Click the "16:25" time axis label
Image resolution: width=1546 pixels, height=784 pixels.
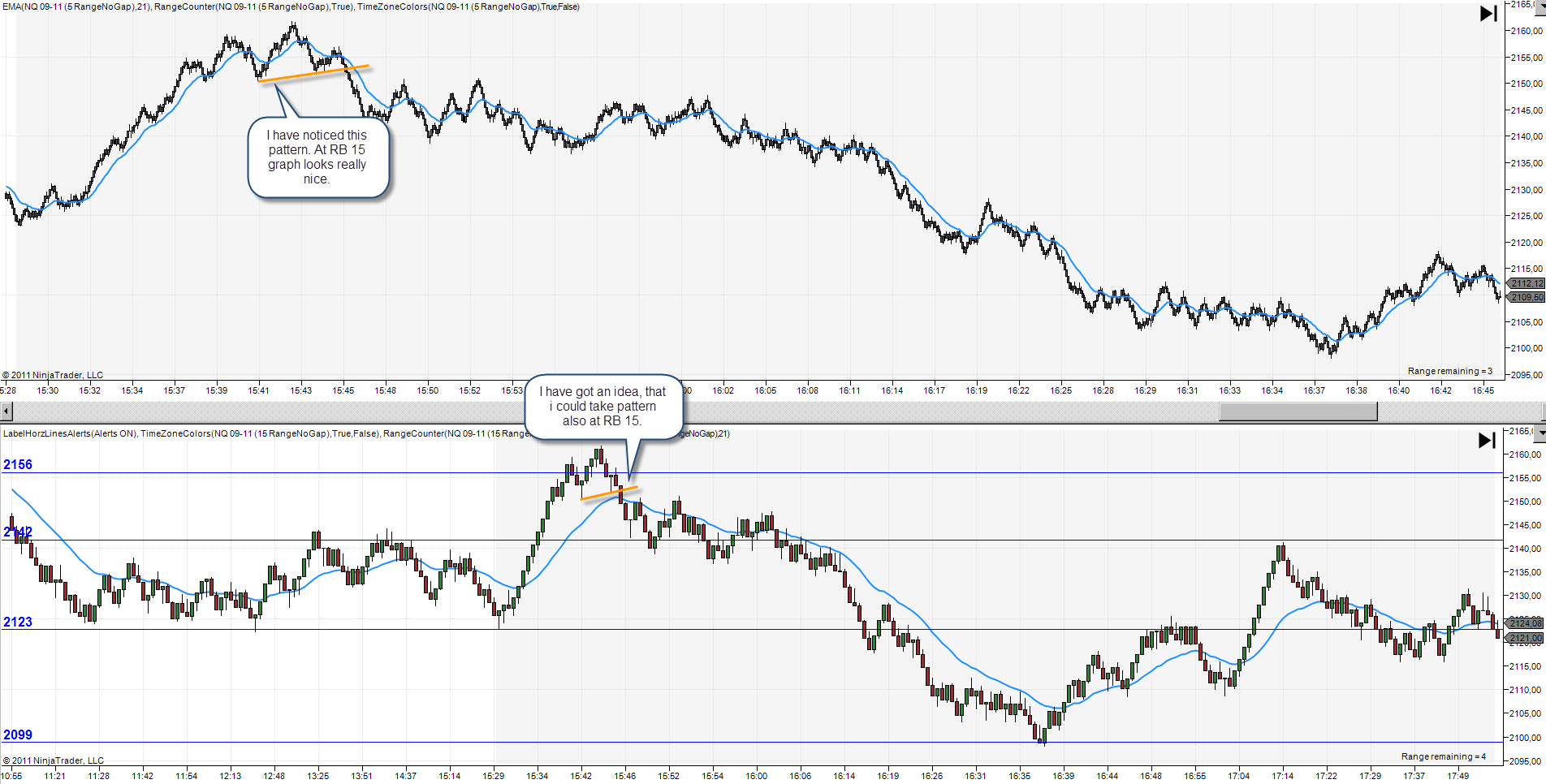[1061, 390]
